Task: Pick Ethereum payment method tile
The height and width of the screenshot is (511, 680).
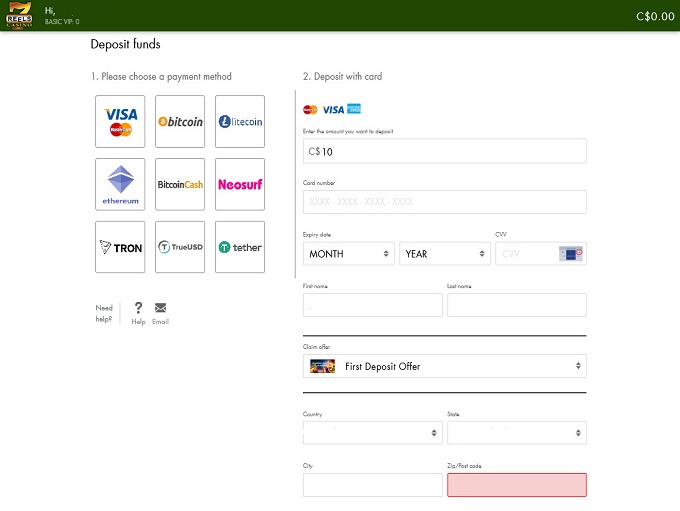Action: click(x=120, y=184)
